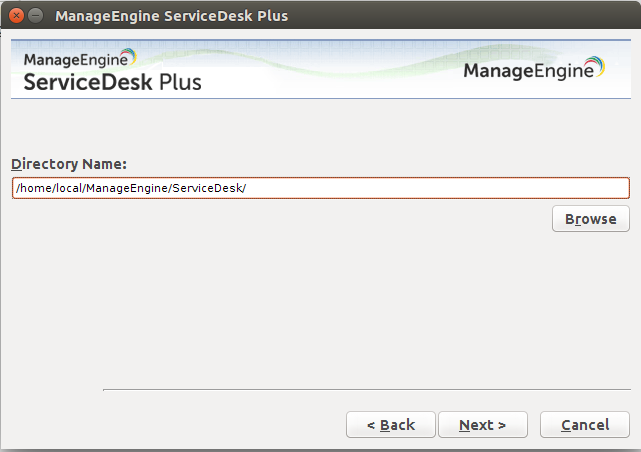The image size is (641, 452).
Task: Click the end of the /home/local/ManageEngine/ServiceDesk/ path text
Action: (x=246, y=188)
